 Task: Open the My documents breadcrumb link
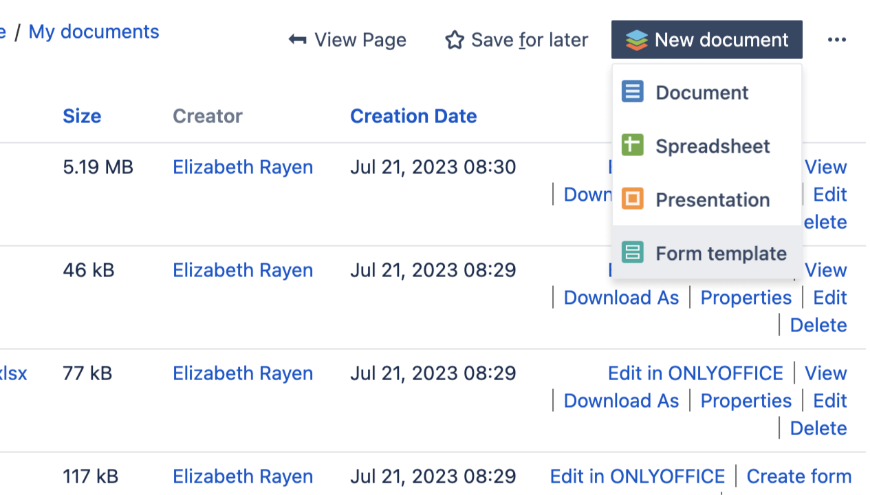pos(94,32)
